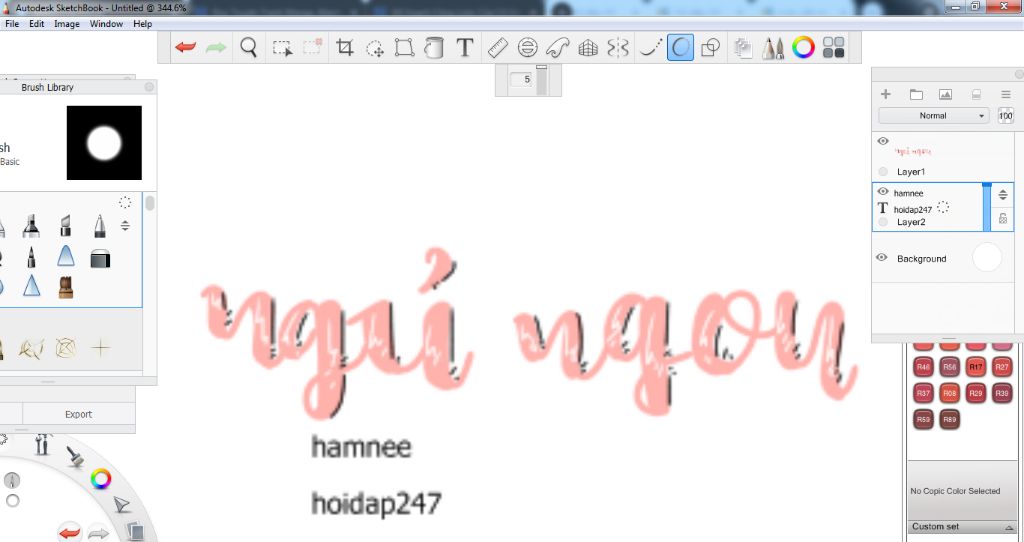Image resolution: width=1024 pixels, height=542 pixels.
Task: Click the Layer1 circle marker
Action: [883, 172]
